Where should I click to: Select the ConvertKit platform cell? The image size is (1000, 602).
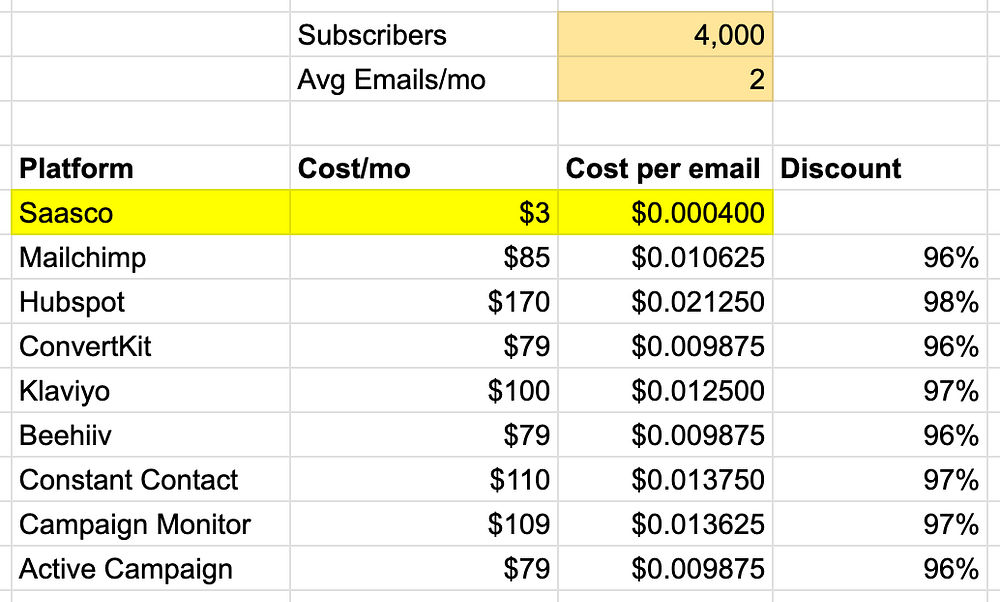pyautogui.click(x=151, y=346)
